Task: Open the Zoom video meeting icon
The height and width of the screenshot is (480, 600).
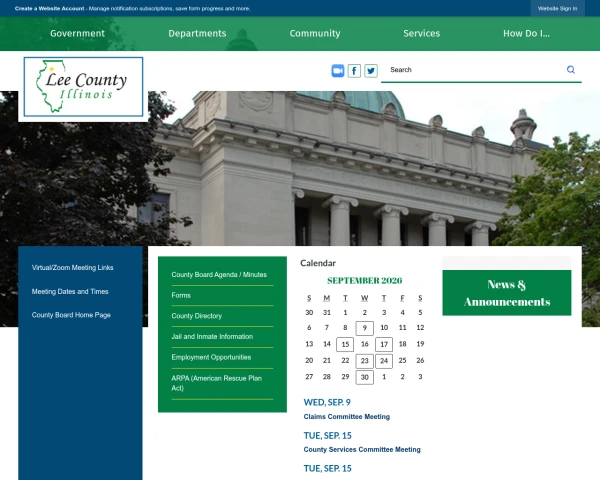Action: pyautogui.click(x=338, y=71)
